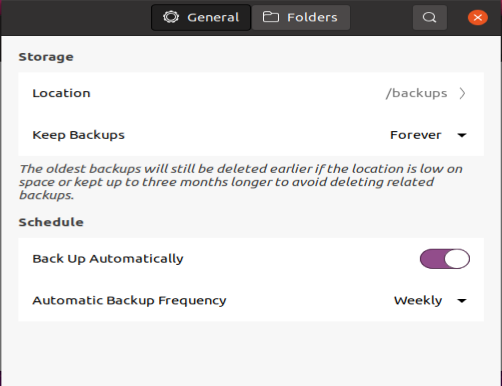The height and width of the screenshot is (386, 502).
Task: Click the Forever dropdown arrow
Action: tap(462, 135)
